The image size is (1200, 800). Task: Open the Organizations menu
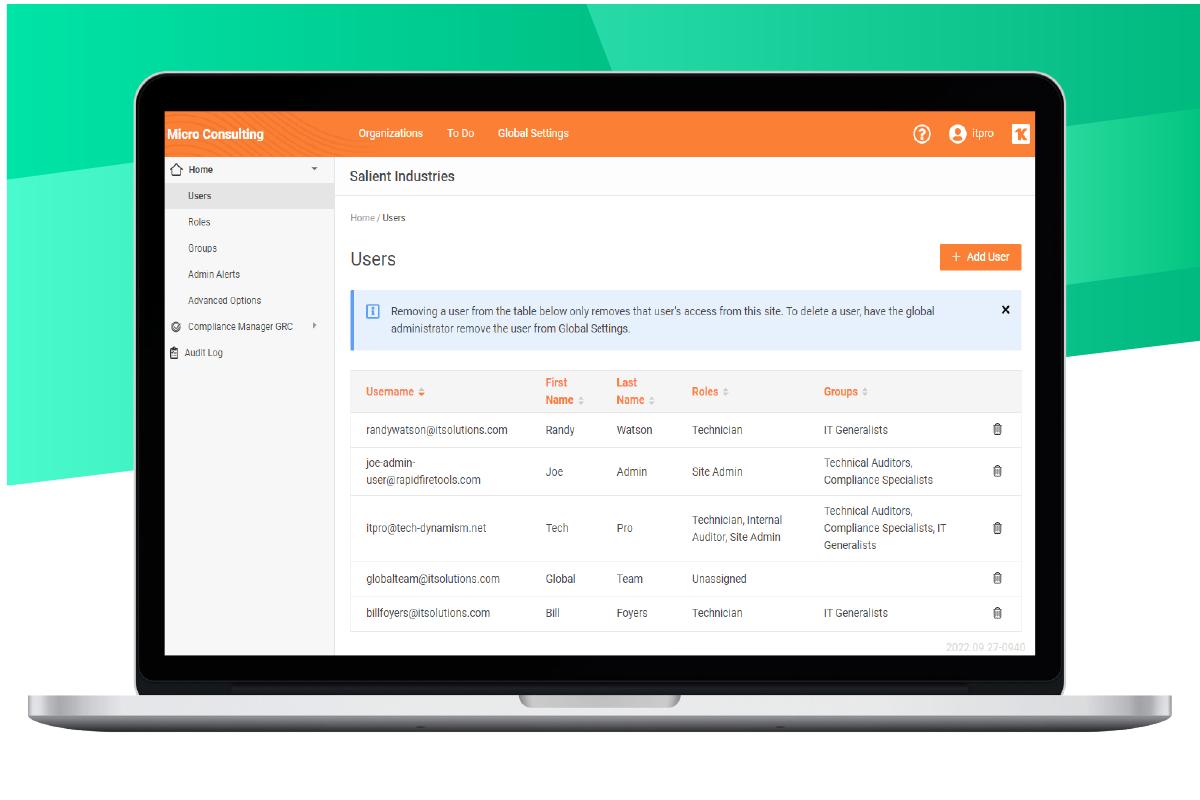[x=390, y=134]
